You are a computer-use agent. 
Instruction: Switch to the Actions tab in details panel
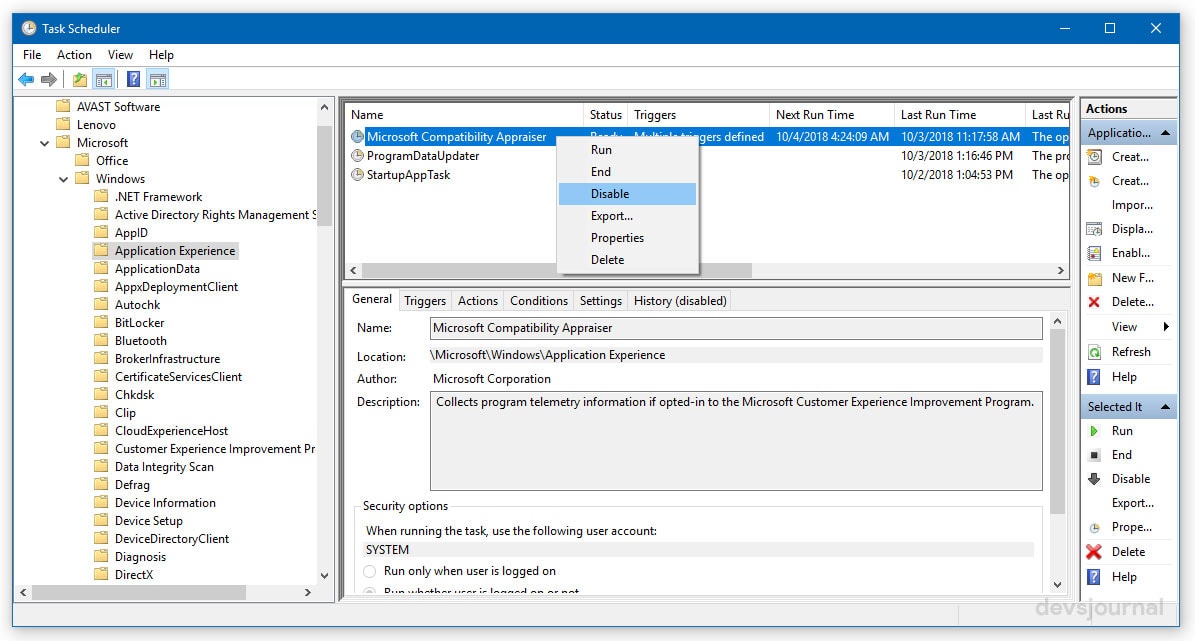(478, 301)
